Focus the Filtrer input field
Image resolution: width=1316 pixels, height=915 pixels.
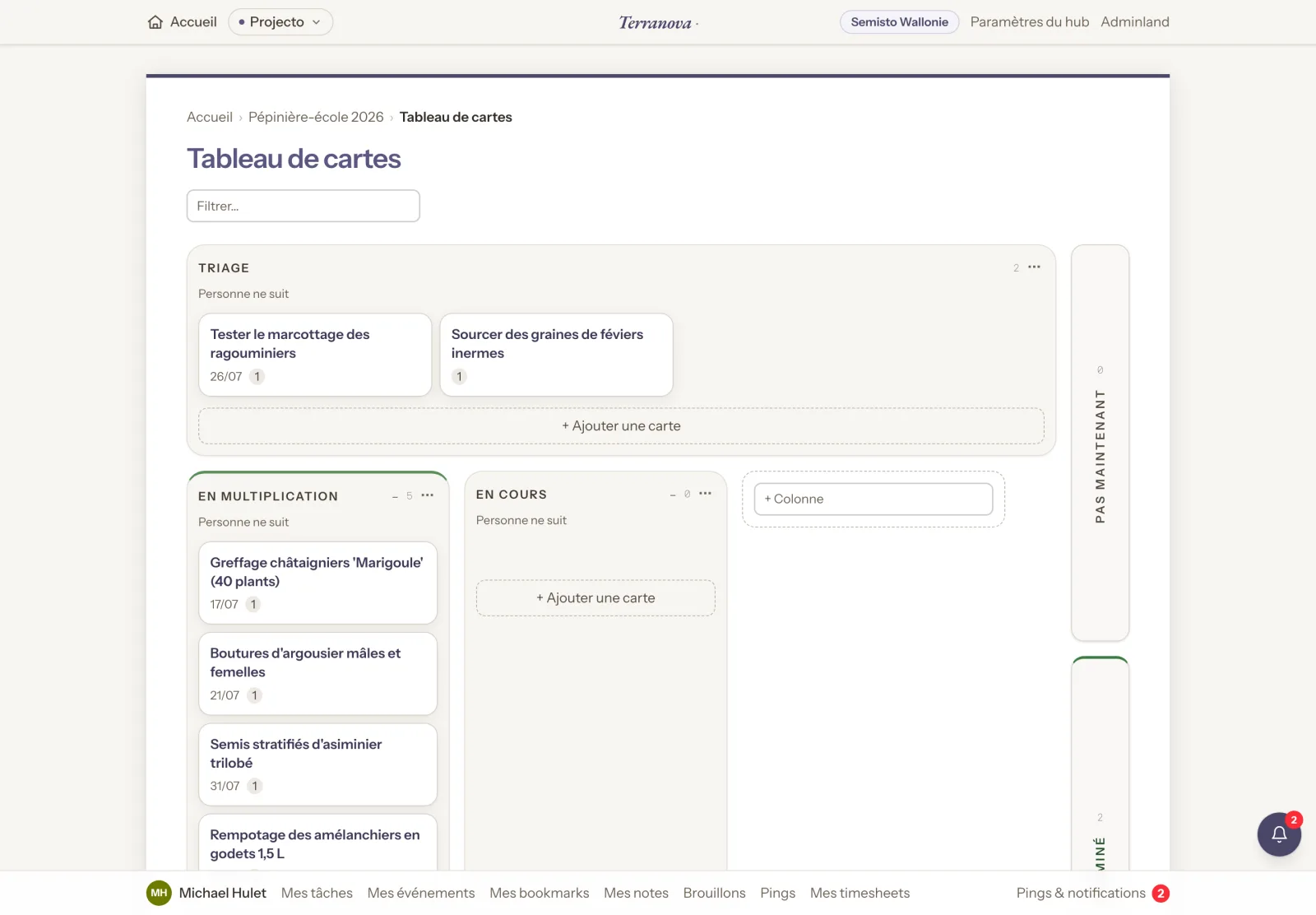click(x=304, y=206)
